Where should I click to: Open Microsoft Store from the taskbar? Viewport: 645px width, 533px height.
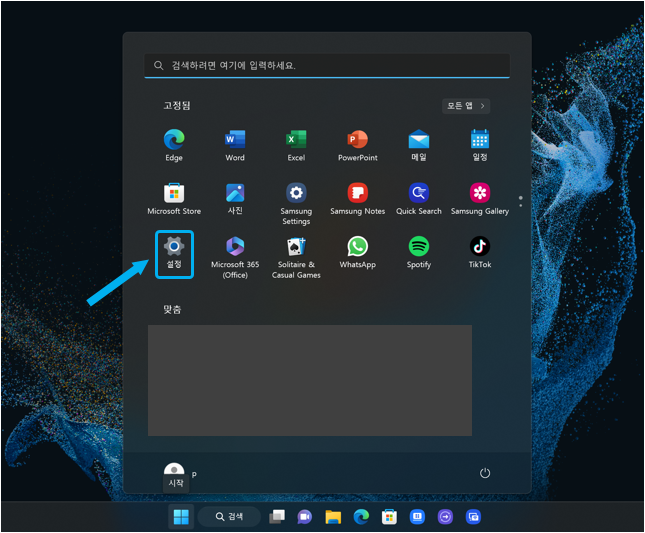389,517
